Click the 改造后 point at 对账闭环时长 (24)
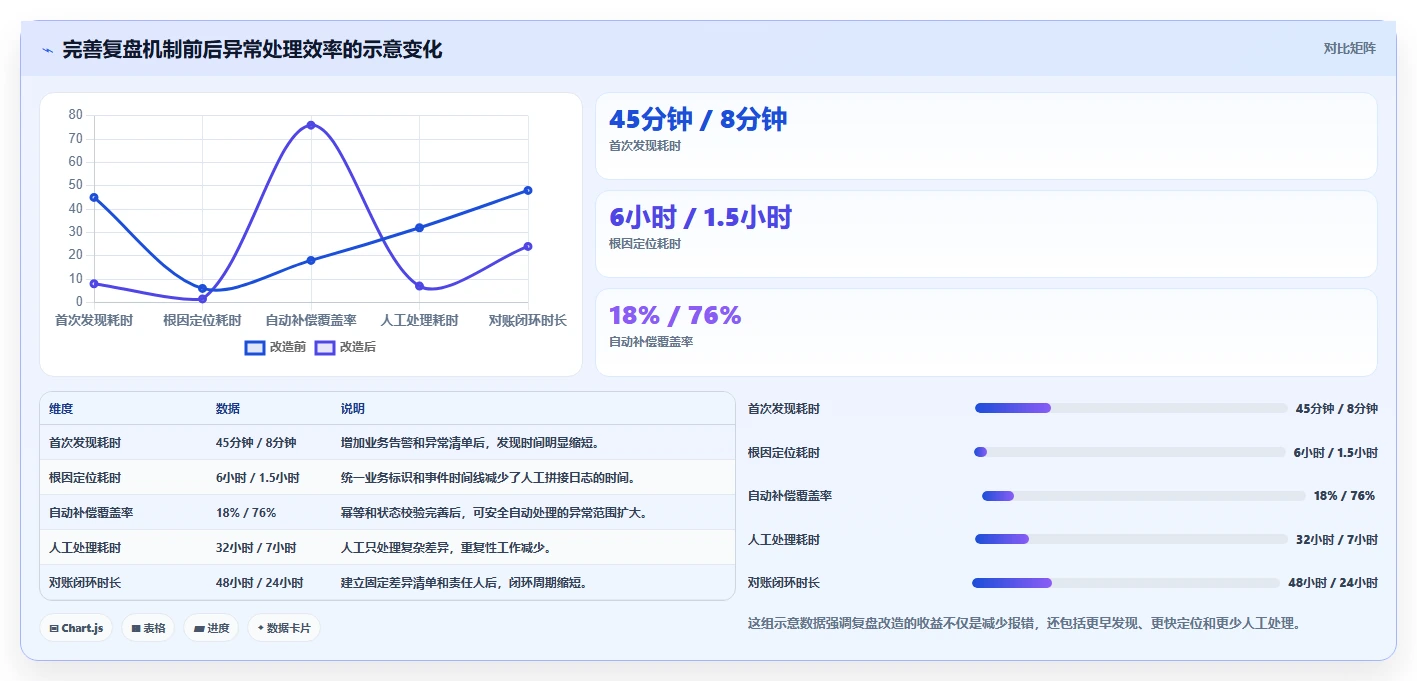Image resolution: width=1417 pixels, height=681 pixels. [x=528, y=246]
